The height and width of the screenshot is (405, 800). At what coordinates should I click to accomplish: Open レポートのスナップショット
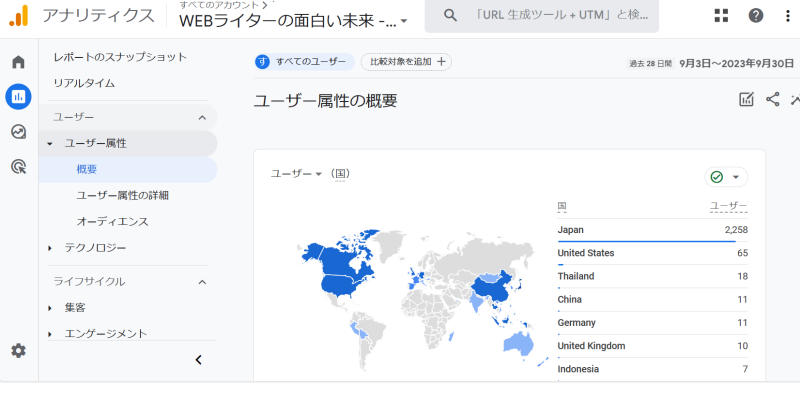pos(120,57)
